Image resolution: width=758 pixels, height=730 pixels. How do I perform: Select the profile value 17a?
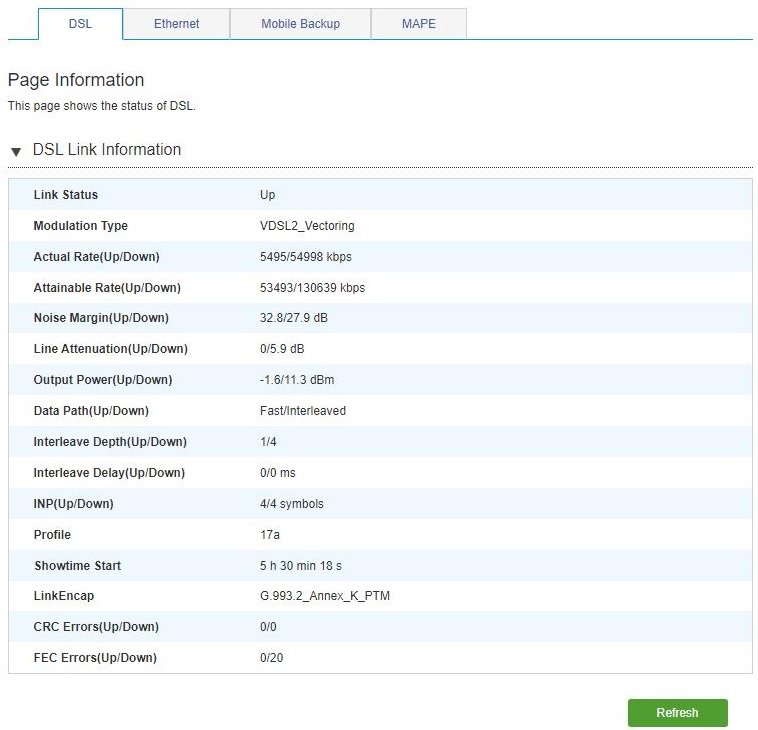[270, 535]
